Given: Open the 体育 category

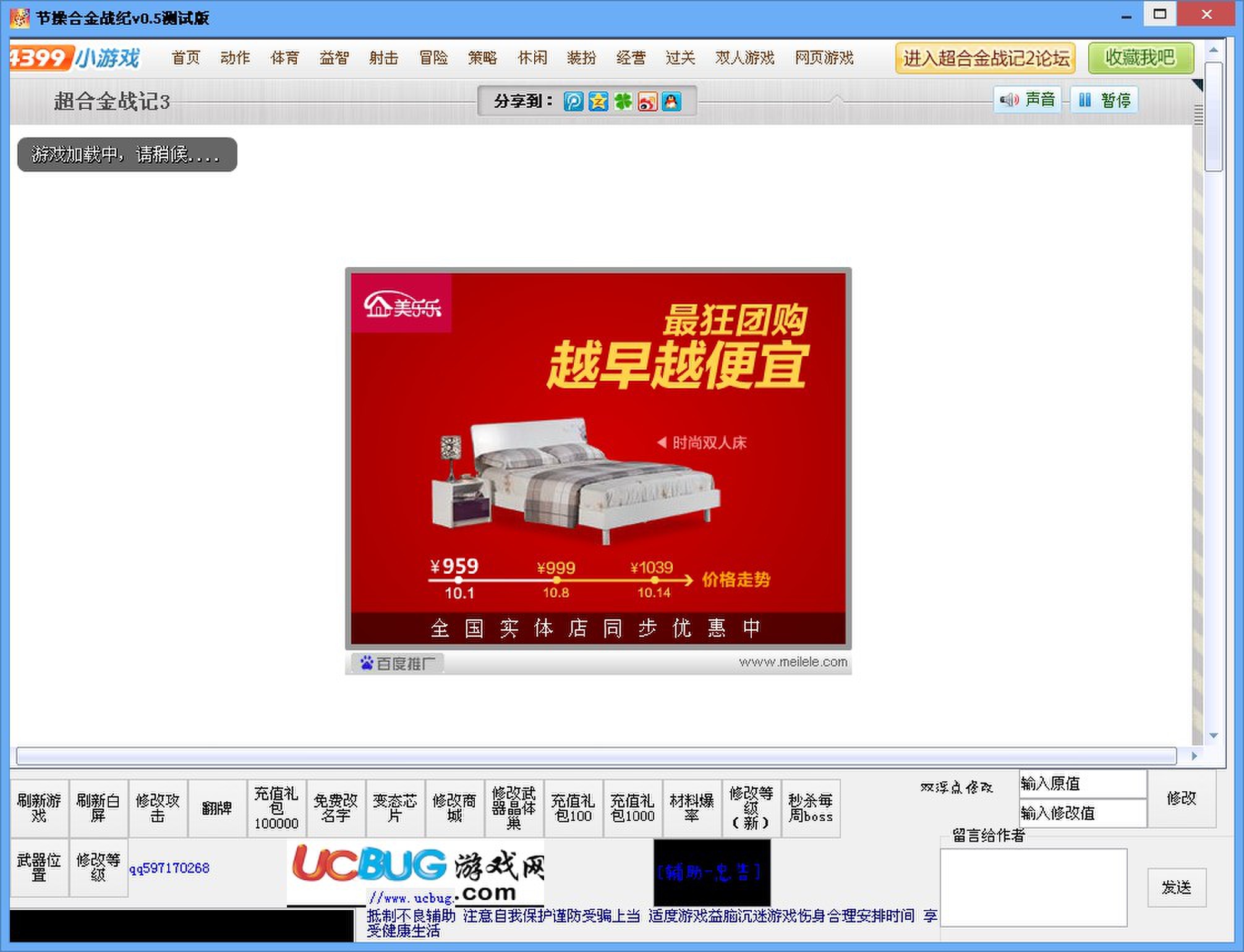Looking at the screenshot, I should tap(284, 57).
